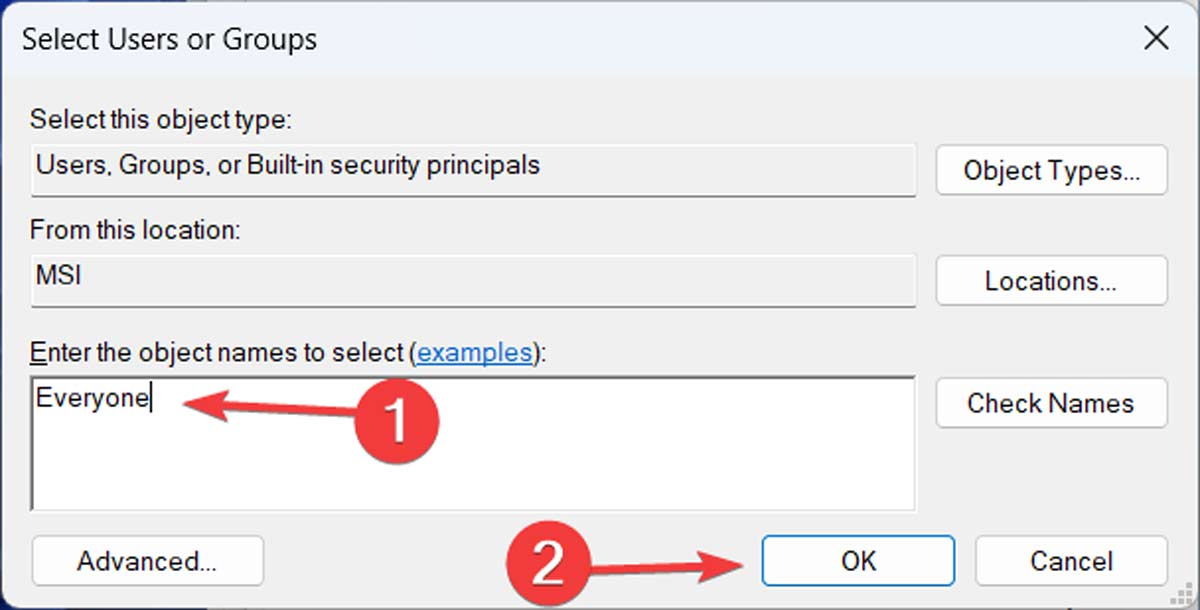Image resolution: width=1200 pixels, height=610 pixels.
Task: Open the Advanced search dialog
Action: 147,561
